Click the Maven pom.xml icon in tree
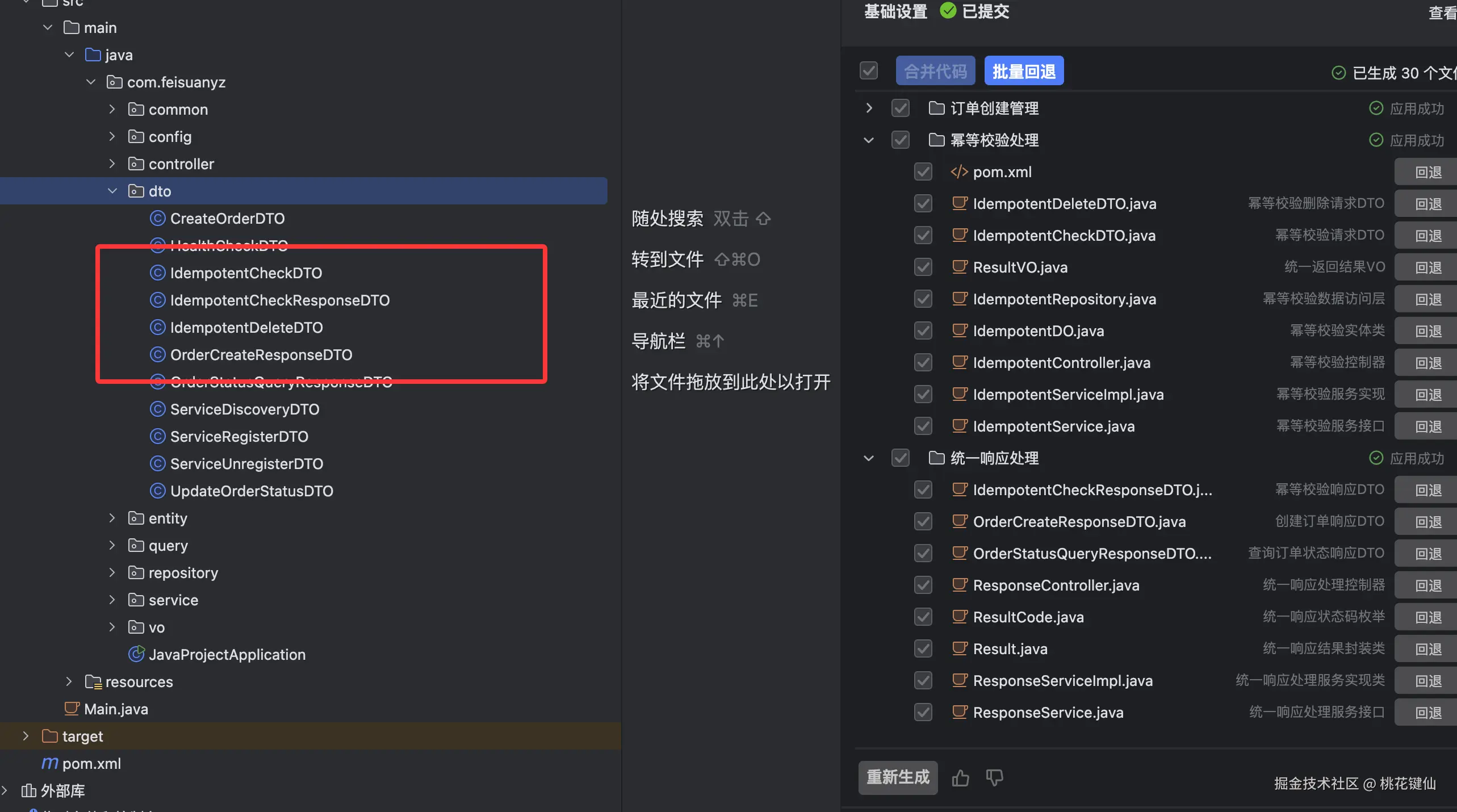The width and height of the screenshot is (1457, 812). tap(50, 763)
